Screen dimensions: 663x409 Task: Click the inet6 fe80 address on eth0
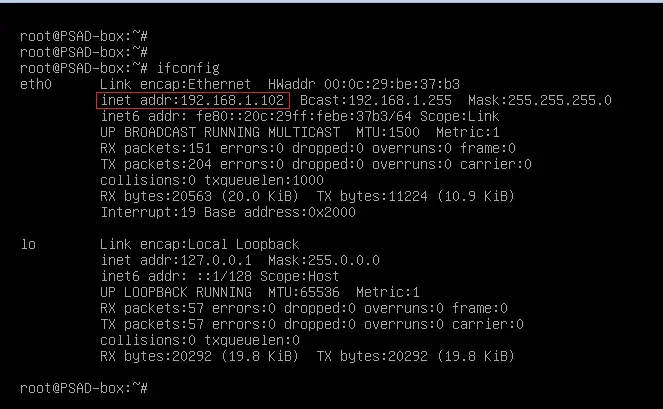[x=299, y=116]
